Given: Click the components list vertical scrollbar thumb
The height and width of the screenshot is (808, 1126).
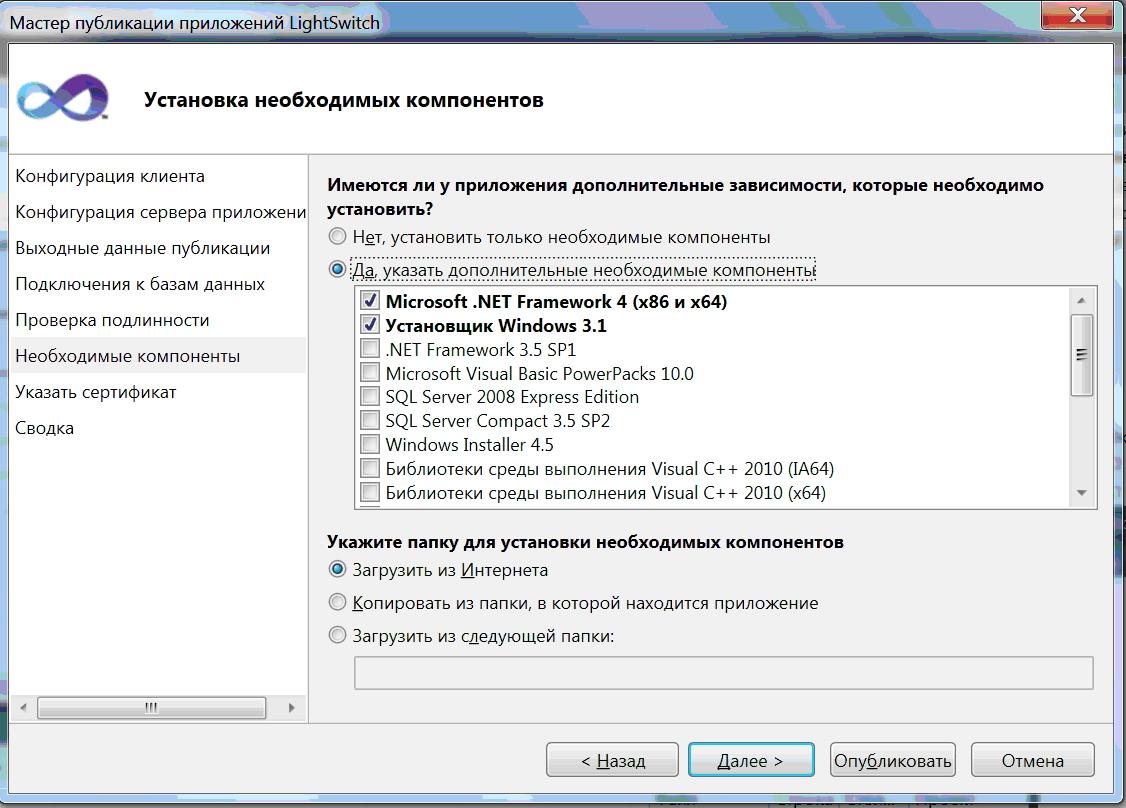Looking at the screenshot, I should 1081,355.
